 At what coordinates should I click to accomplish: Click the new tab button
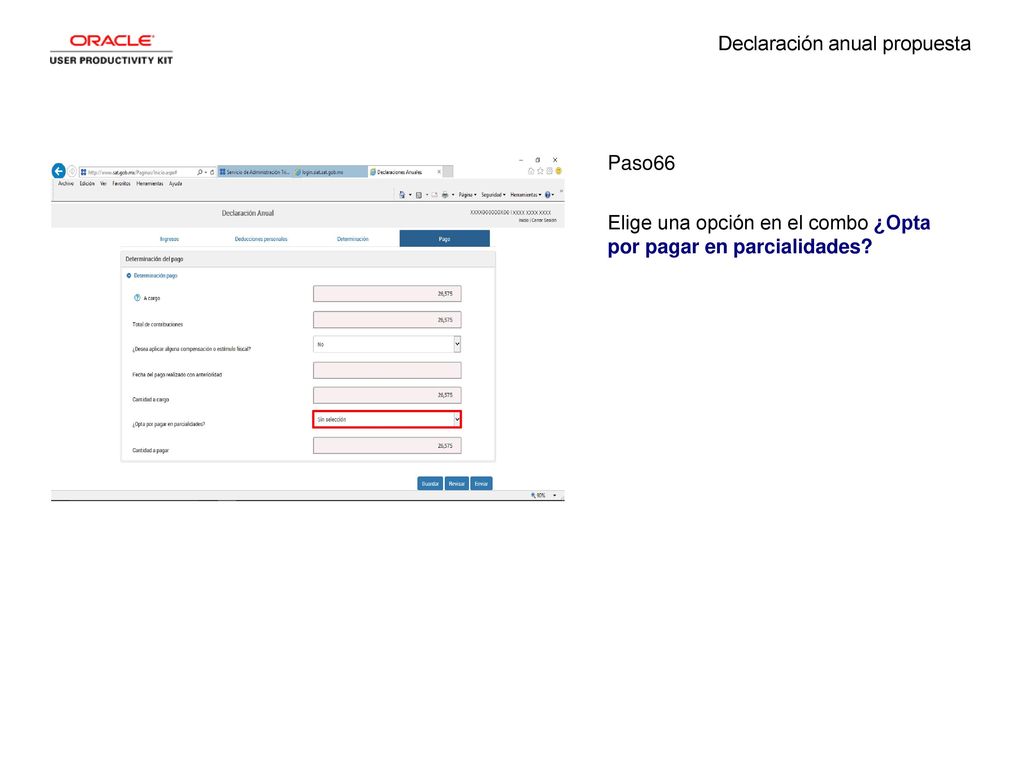click(449, 172)
